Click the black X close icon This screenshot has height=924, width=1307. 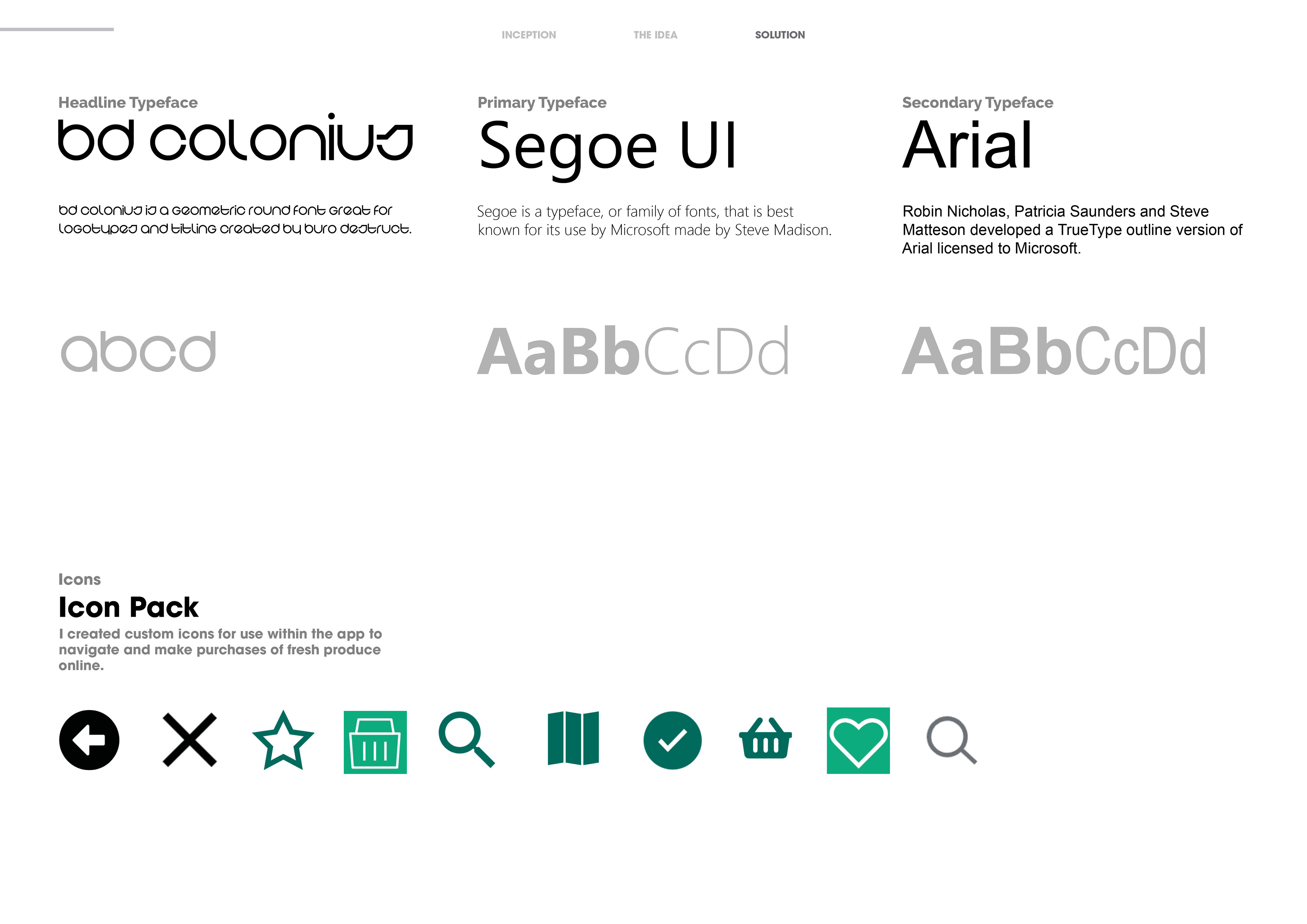(190, 740)
